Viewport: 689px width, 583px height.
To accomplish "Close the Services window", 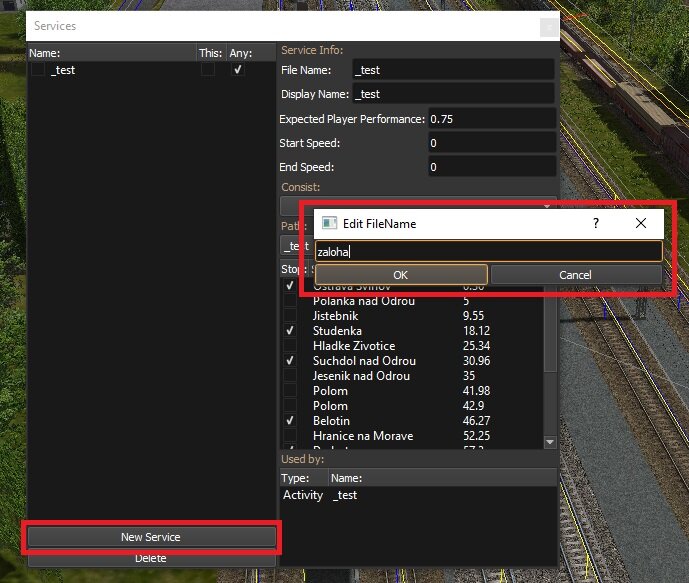I will [x=548, y=27].
